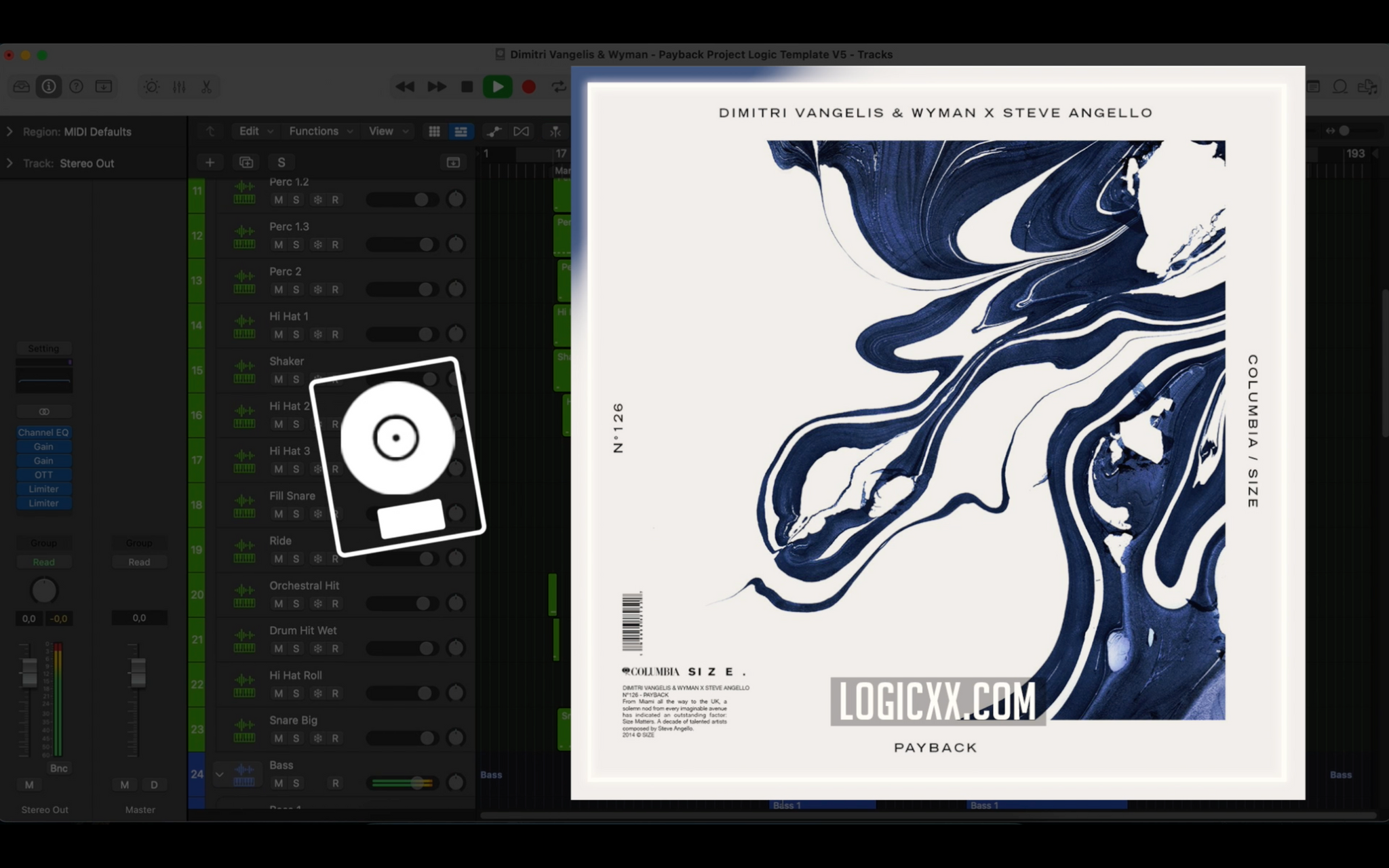The image size is (1389, 868).
Task: Solo the Hi Hat 1 track
Action: point(296,334)
